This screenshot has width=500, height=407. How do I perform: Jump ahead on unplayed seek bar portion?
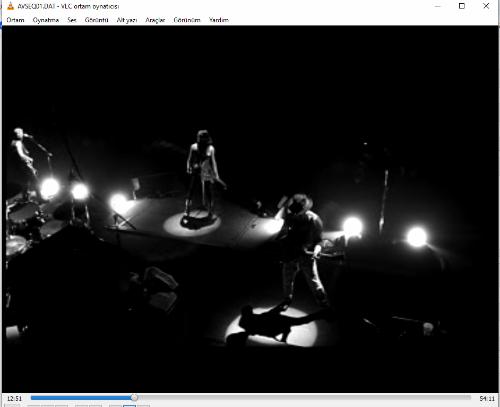303,397
